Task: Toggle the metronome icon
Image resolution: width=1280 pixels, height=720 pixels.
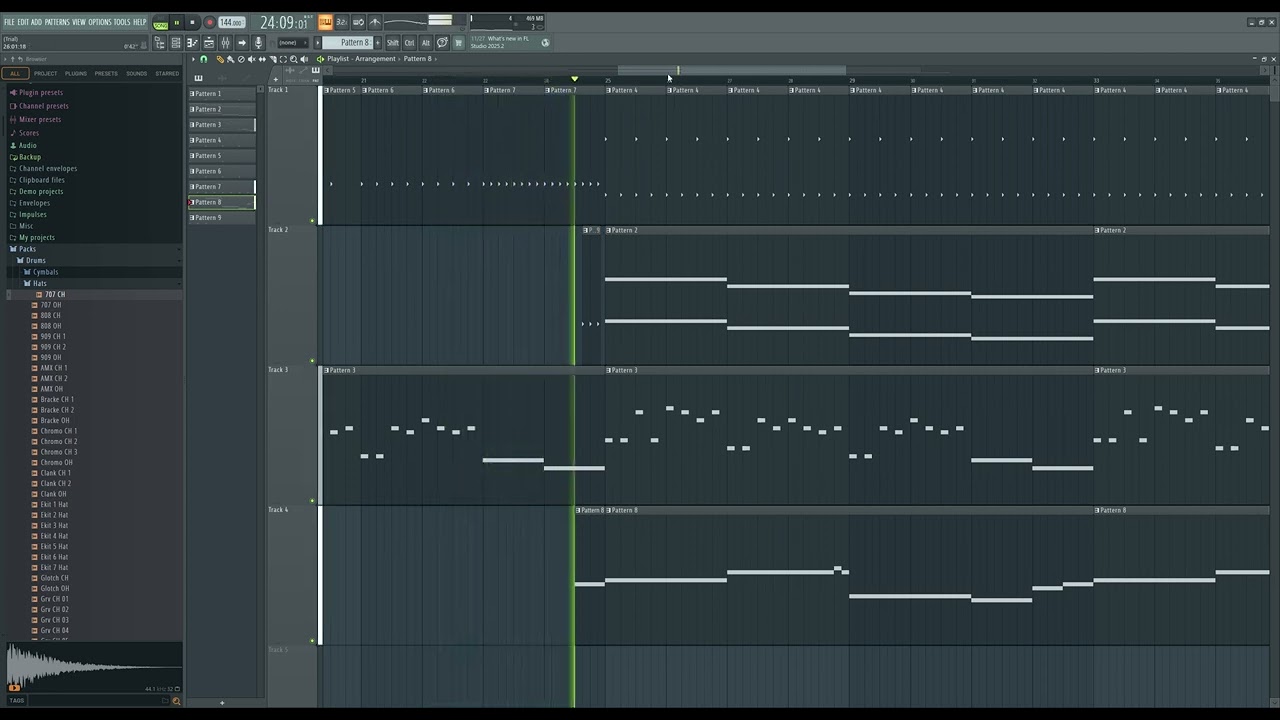Action: pyautogui.click(x=375, y=22)
